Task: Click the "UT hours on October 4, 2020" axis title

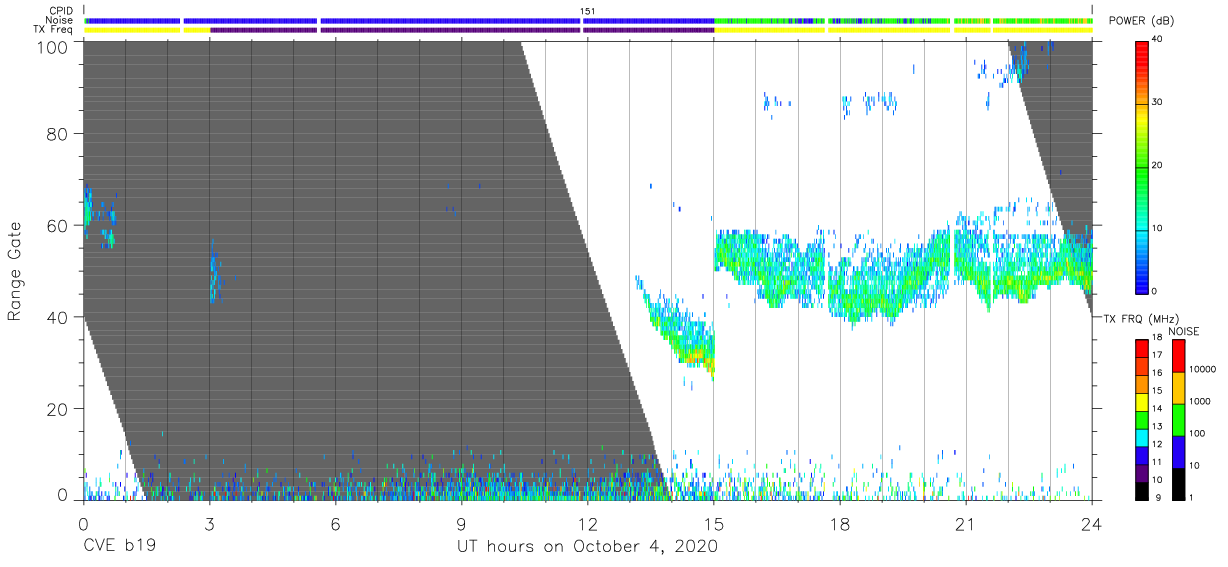Action: [x=587, y=547]
